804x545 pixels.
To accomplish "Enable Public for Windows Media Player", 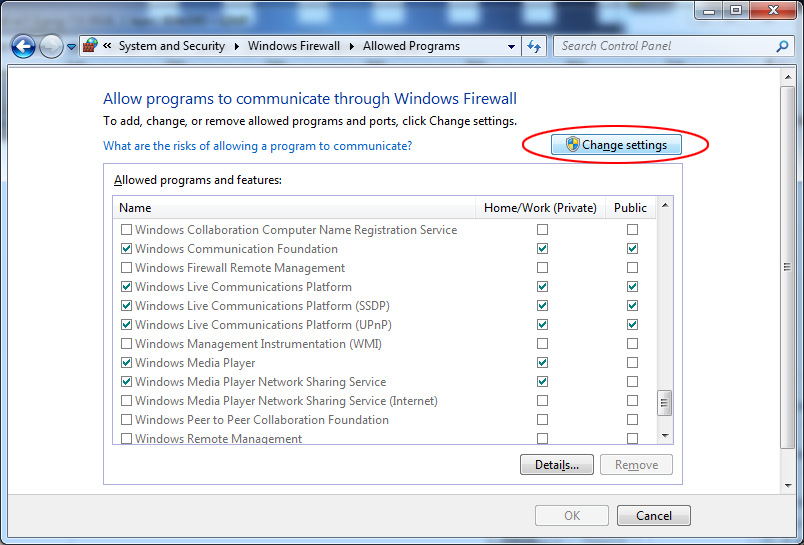I will (x=632, y=362).
